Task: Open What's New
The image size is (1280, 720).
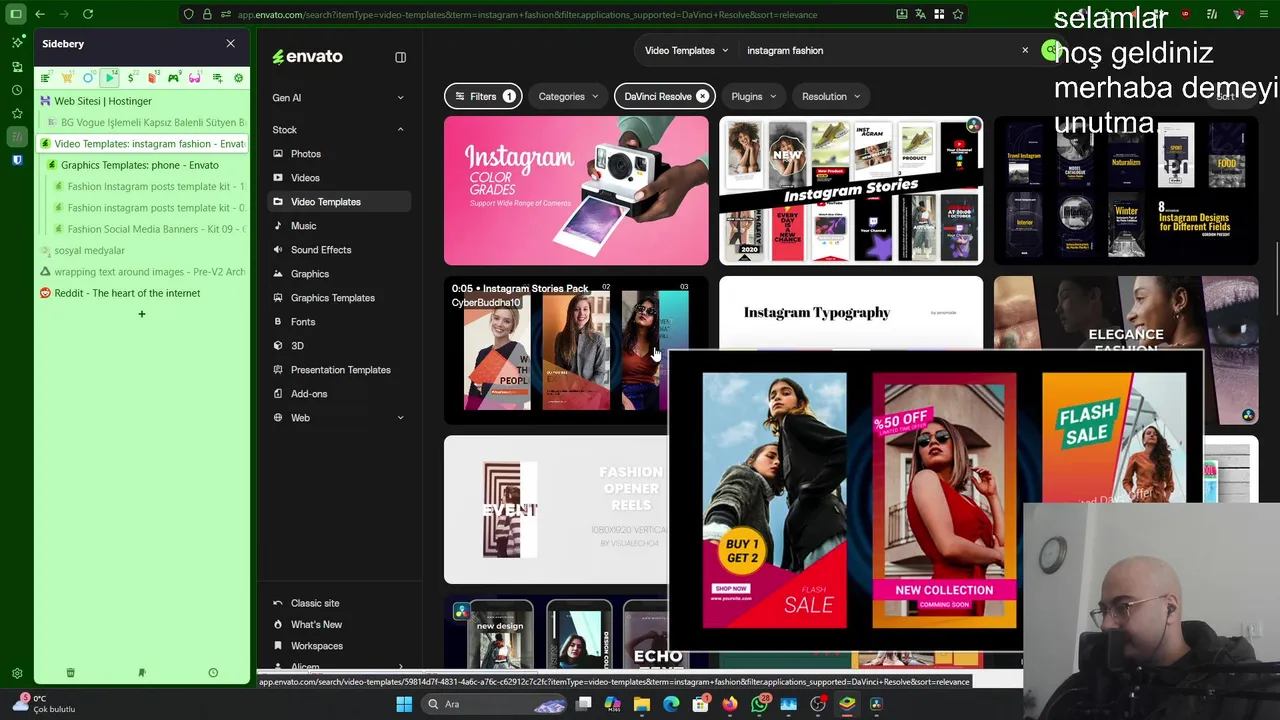Action: 316,625
